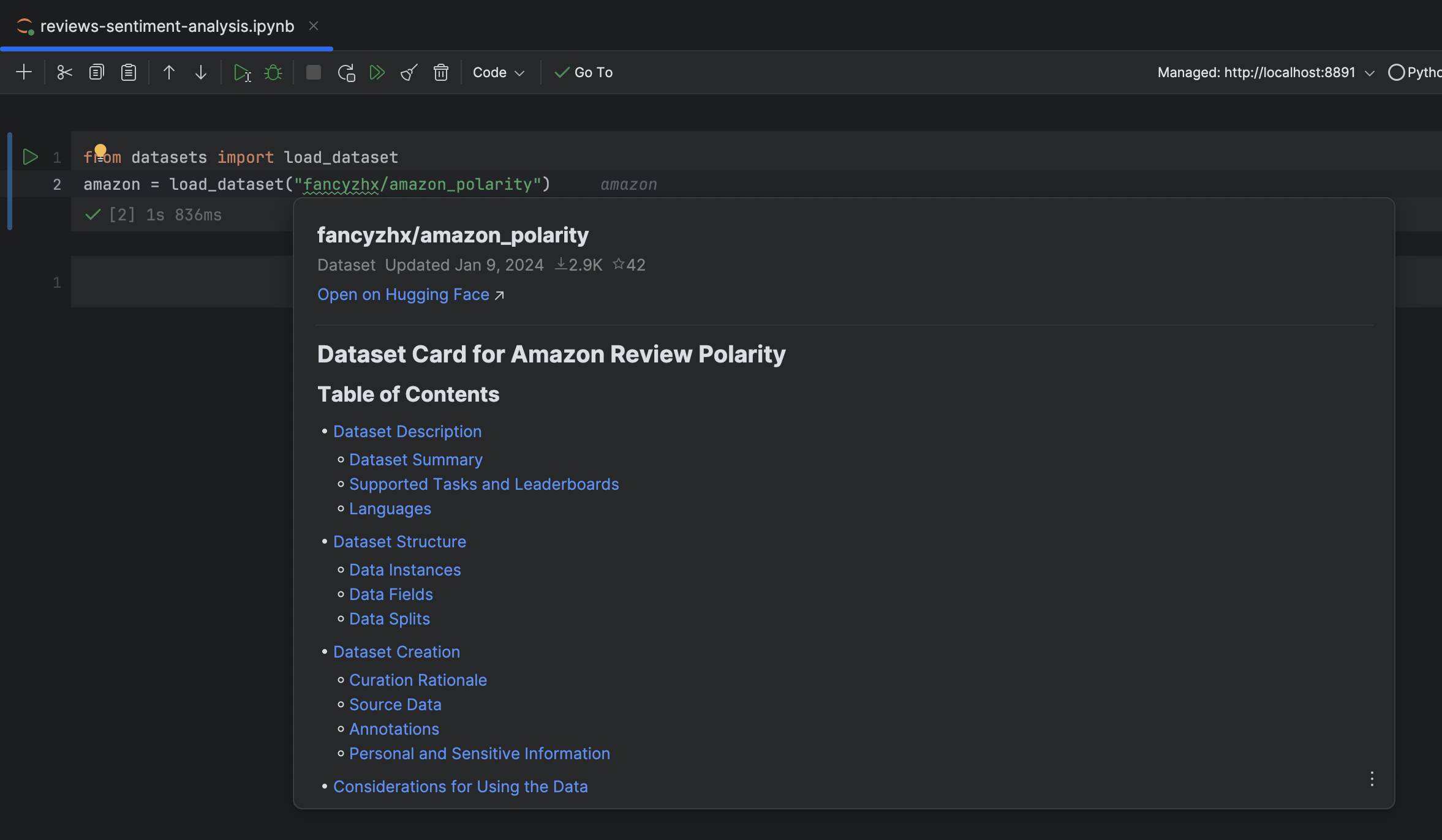The width and height of the screenshot is (1442, 840).
Task: Click Updated Jan 9, 2024 text
Action: coord(464,265)
